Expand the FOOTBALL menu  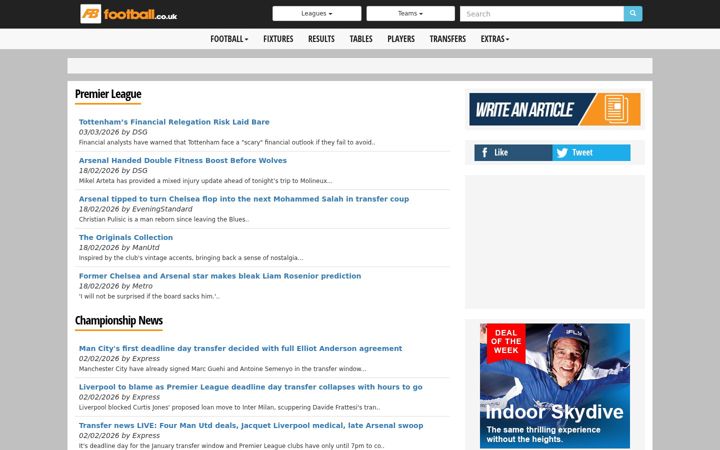pyautogui.click(x=229, y=39)
